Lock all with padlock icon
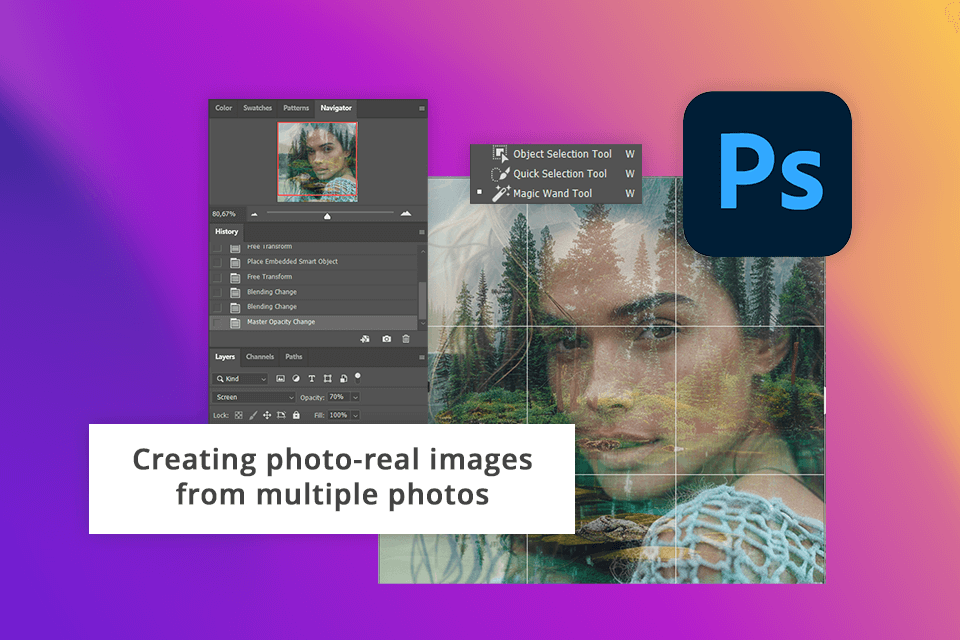The width and height of the screenshot is (960, 640). [296, 415]
